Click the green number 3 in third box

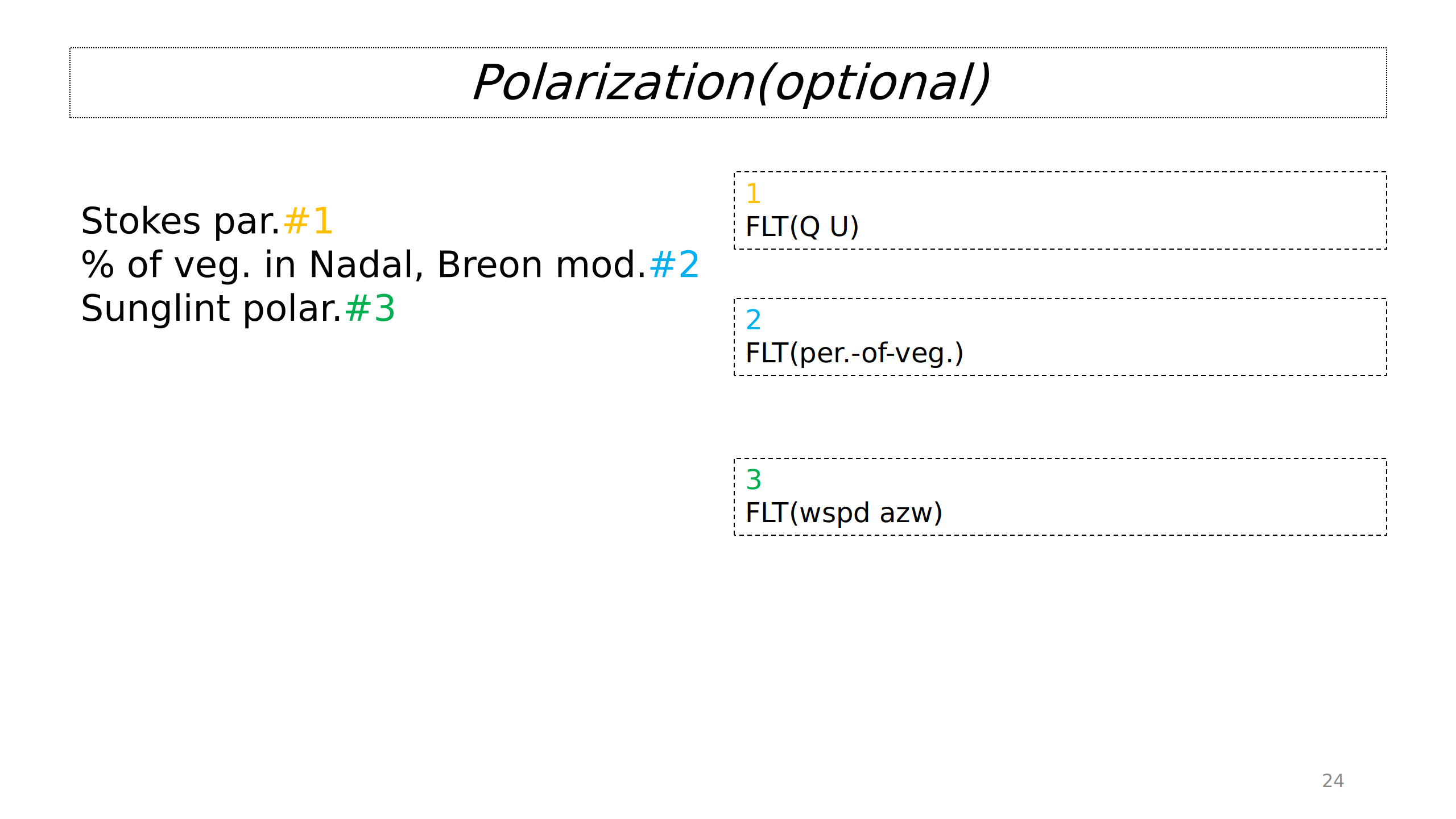[753, 479]
